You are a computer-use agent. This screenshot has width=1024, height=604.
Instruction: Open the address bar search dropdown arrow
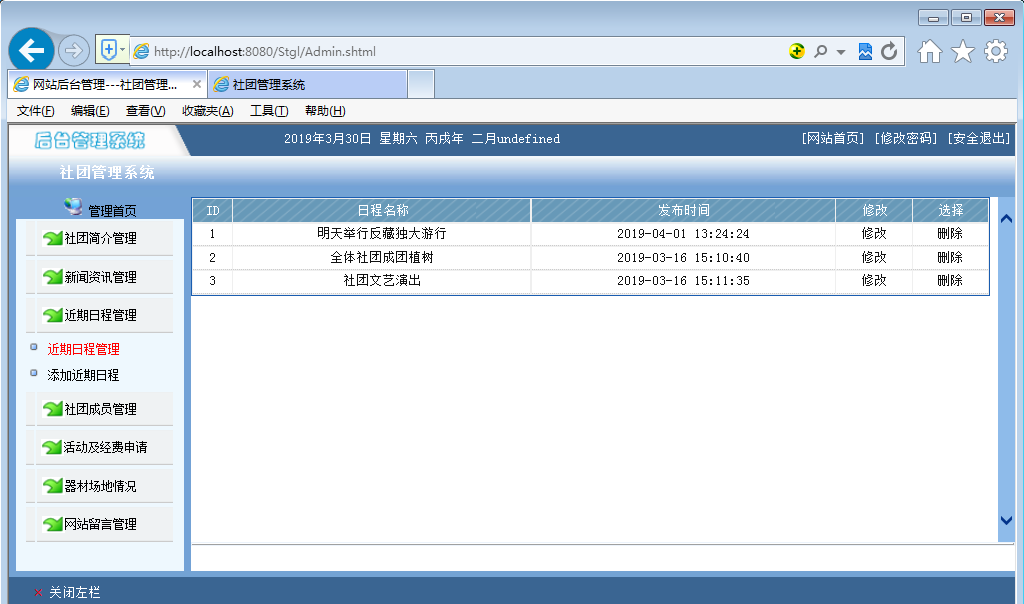pos(840,52)
